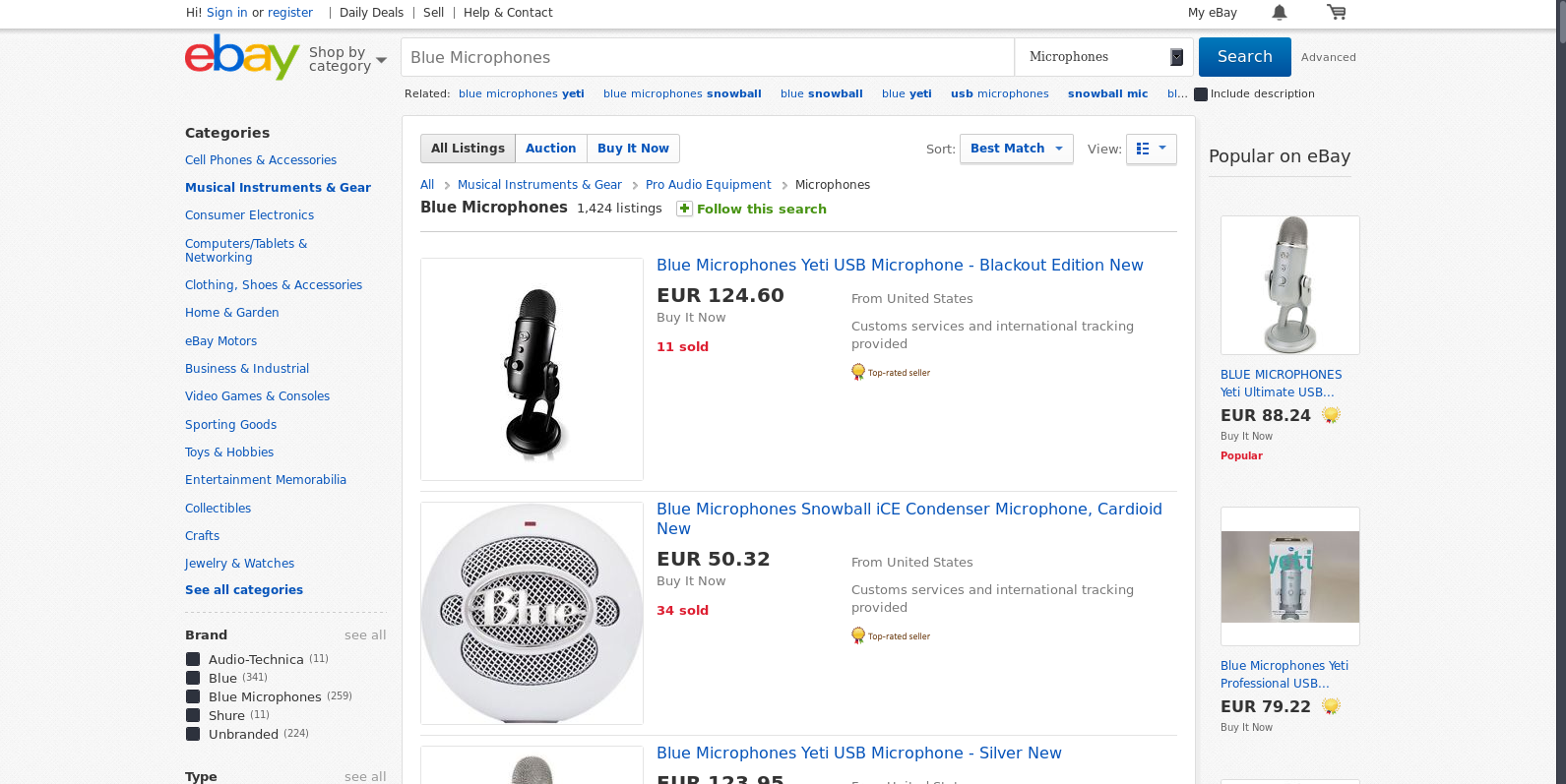Open the Consumer Electronics category link
The height and width of the screenshot is (784, 1566).
(249, 215)
